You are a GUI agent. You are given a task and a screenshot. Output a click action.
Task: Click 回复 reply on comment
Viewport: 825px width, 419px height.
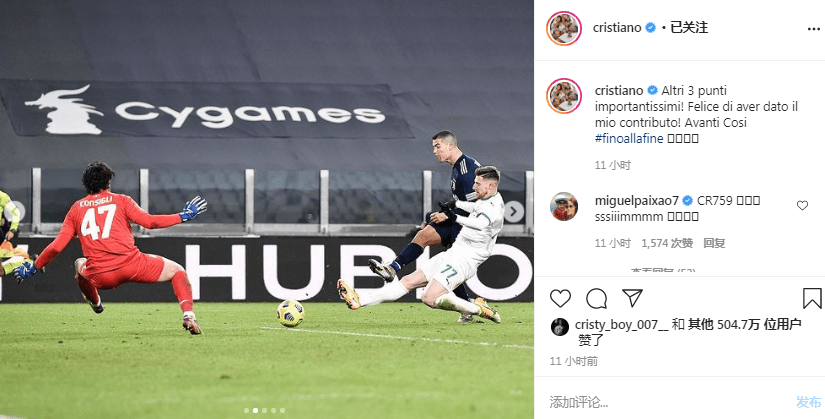tap(715, 243)
